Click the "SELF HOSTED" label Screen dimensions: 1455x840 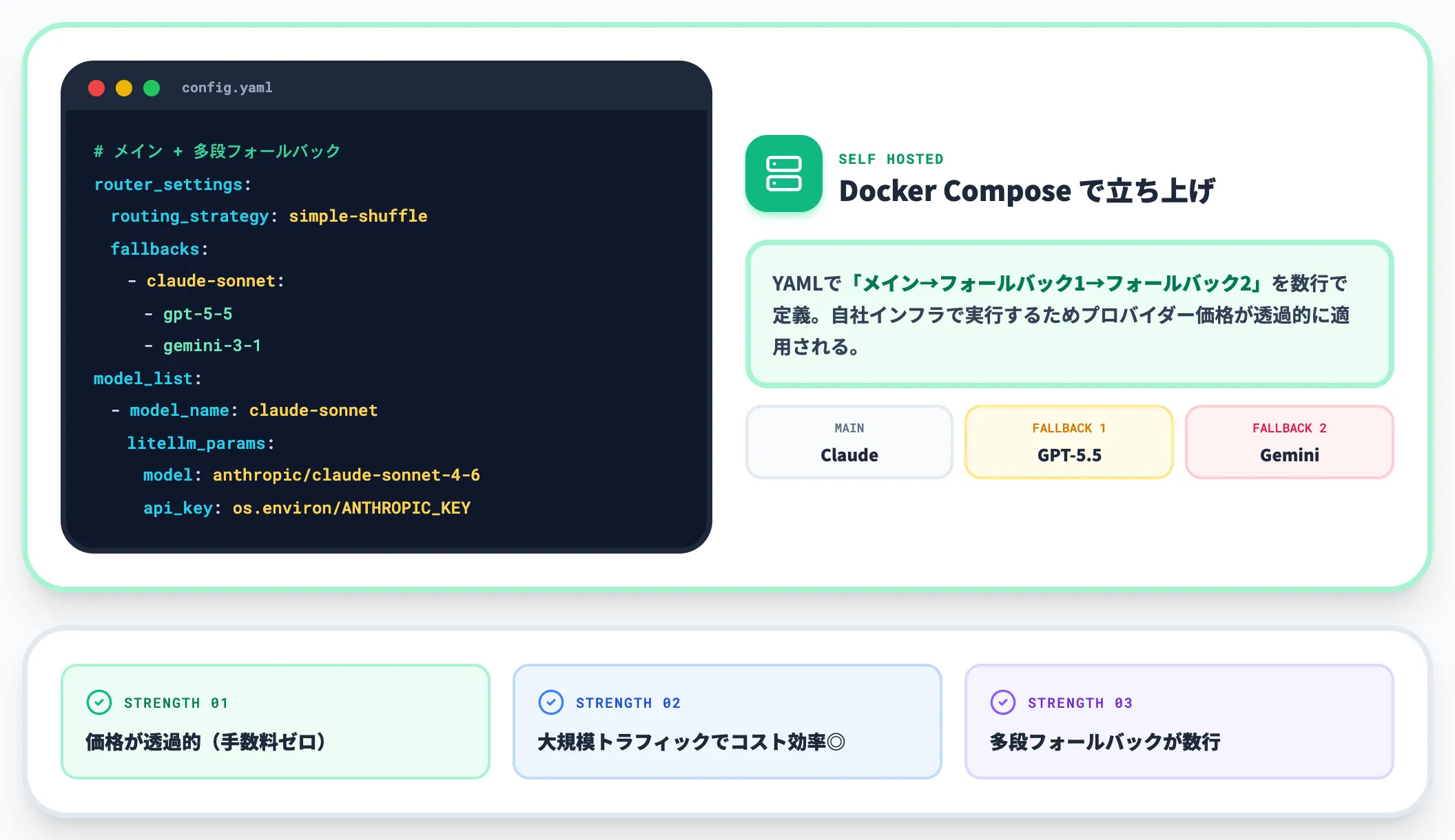pyautogui.click(x=891, y=159)
